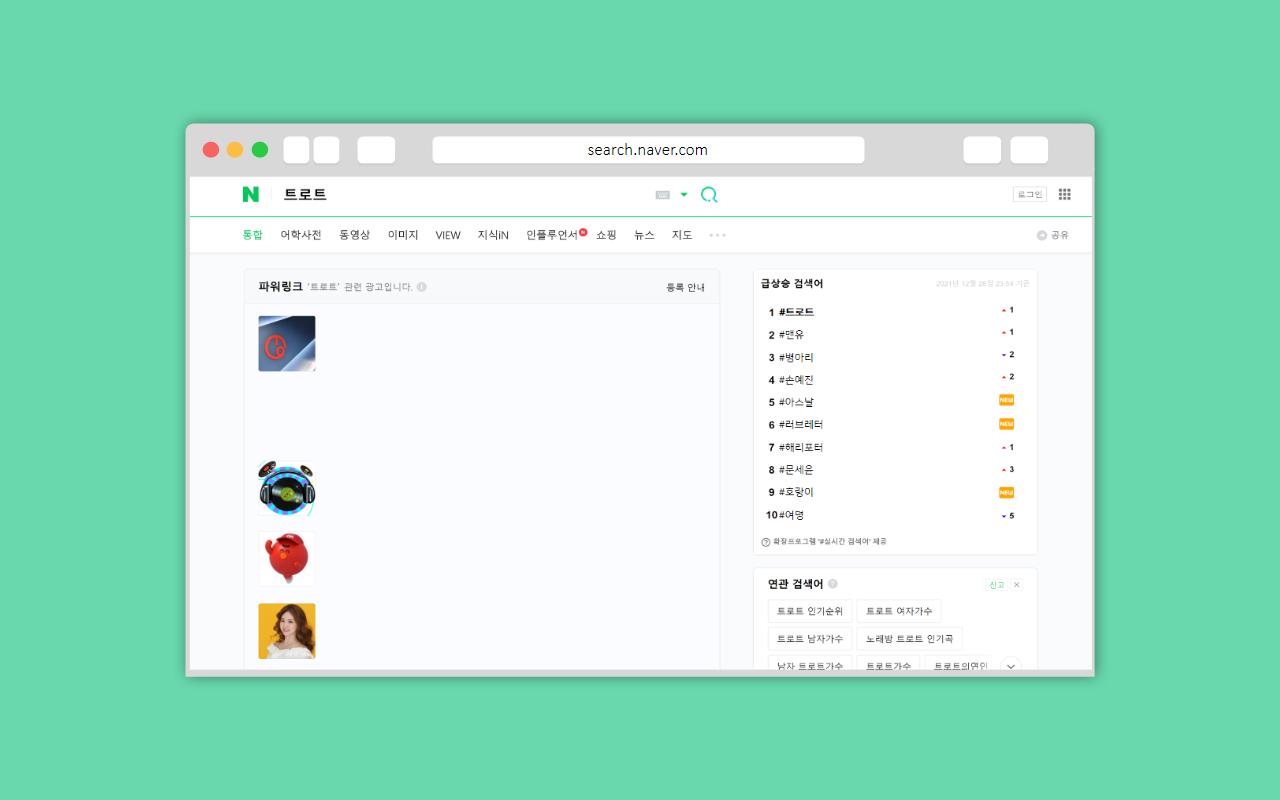The width and height of the screenshot is (1280, 800).
Task: Click the Naver logo icon
Action: pos(251,194)
